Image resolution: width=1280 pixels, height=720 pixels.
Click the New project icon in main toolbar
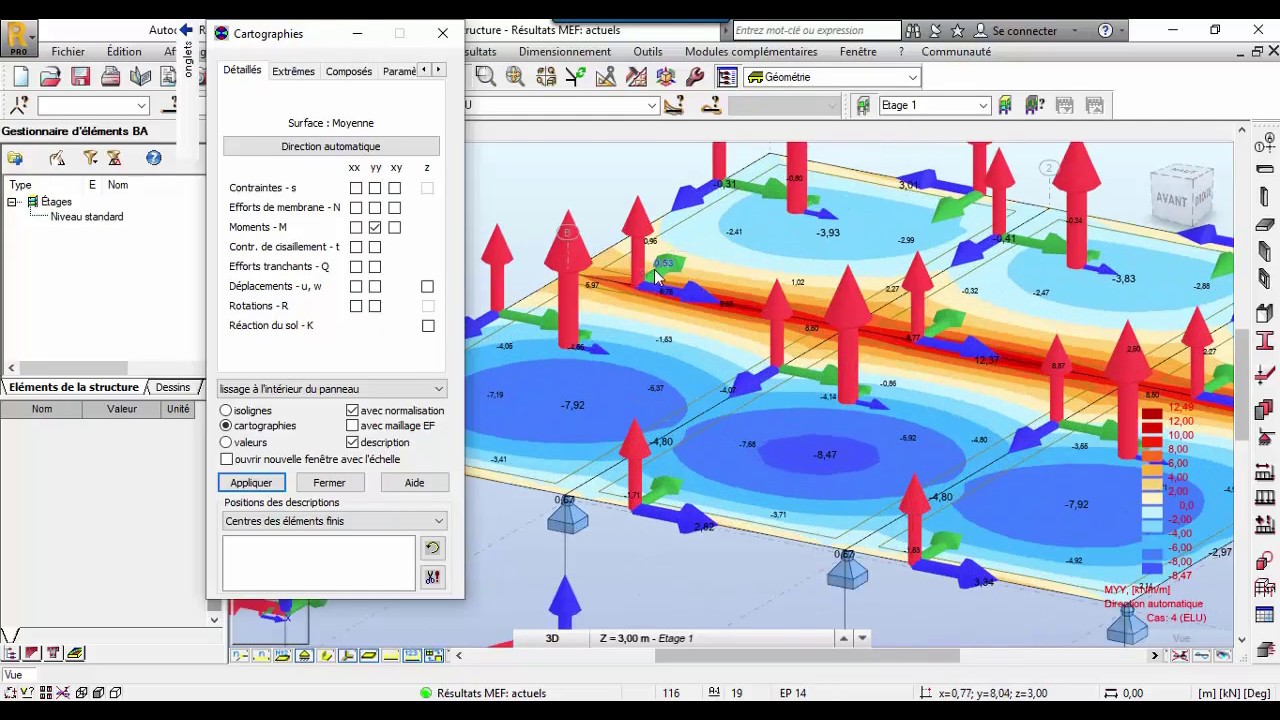click(21, 77)
